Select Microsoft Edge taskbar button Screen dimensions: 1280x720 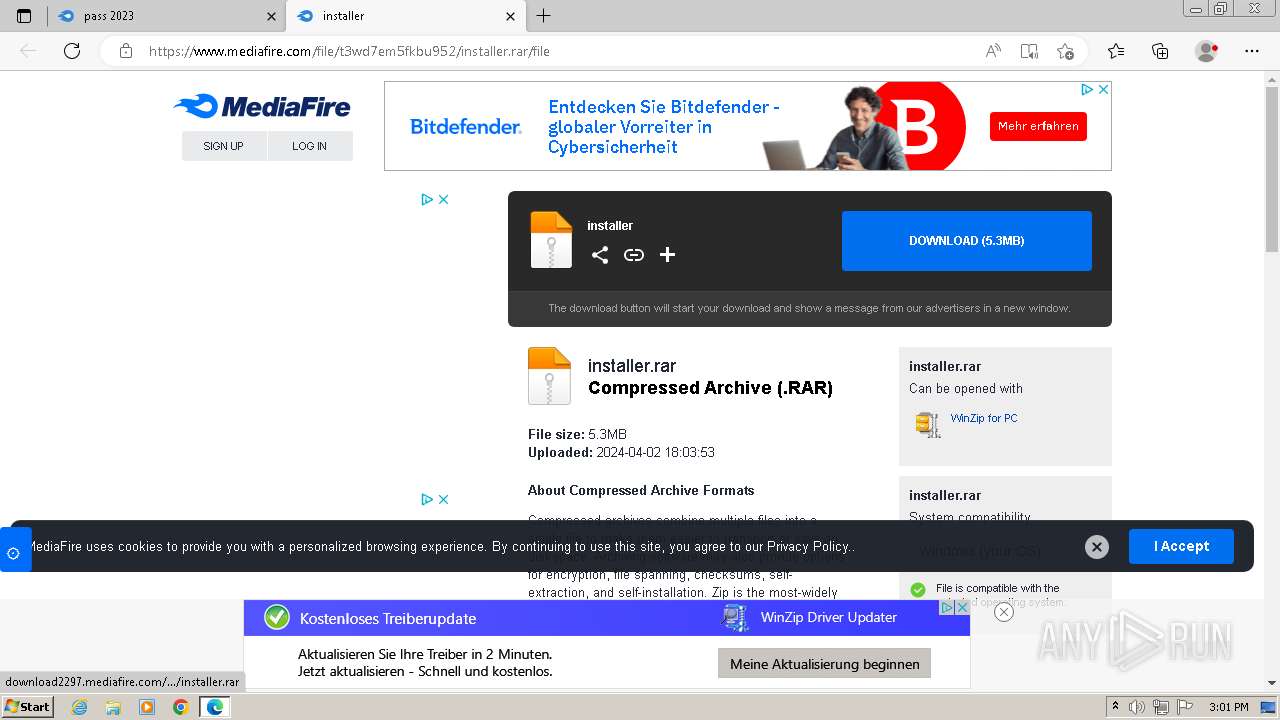[x=214, y=707]
